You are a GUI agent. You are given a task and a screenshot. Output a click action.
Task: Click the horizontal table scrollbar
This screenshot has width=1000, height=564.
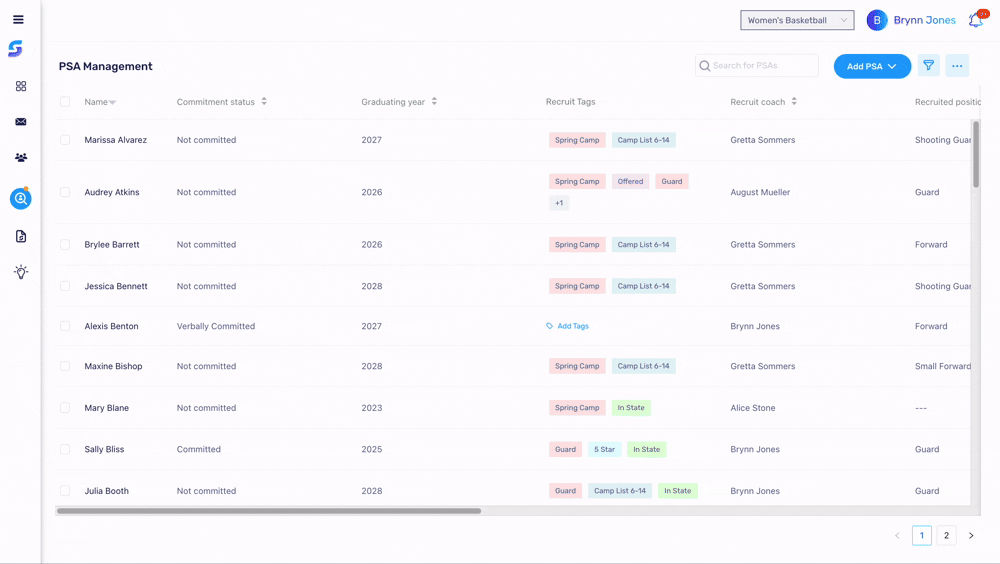click(x=268, y=511)
